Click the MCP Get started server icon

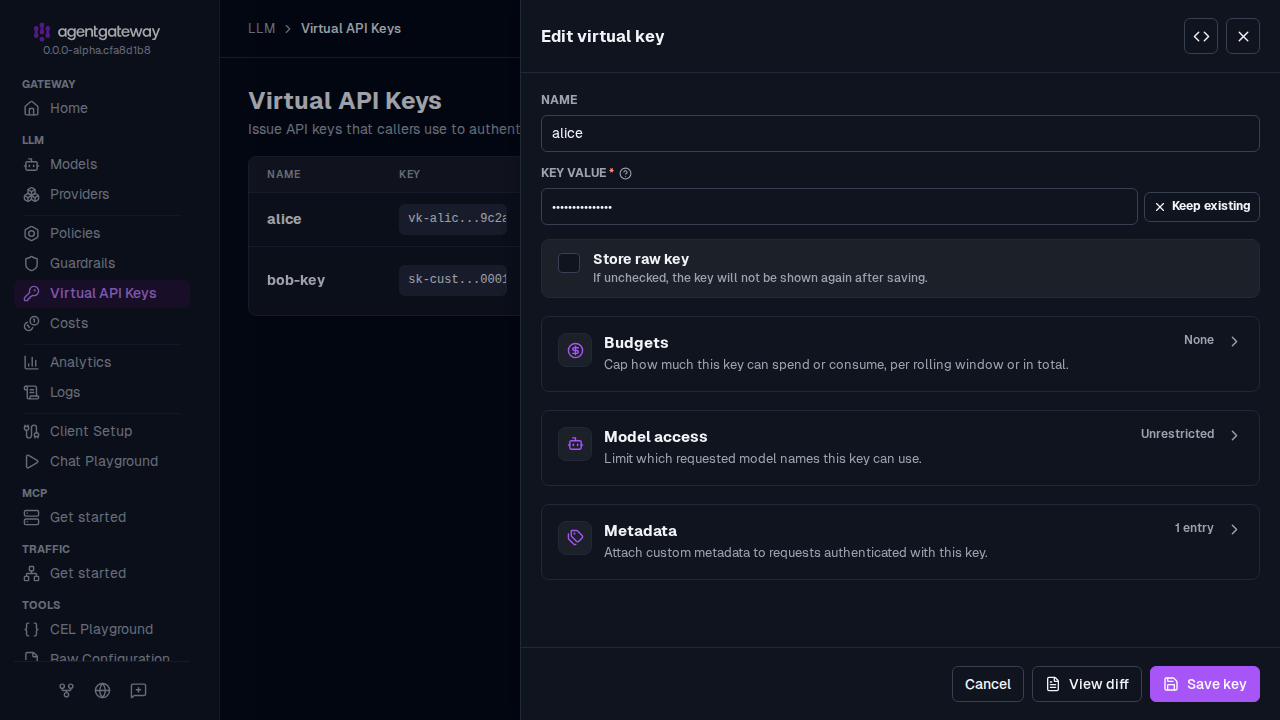(32, 517)
